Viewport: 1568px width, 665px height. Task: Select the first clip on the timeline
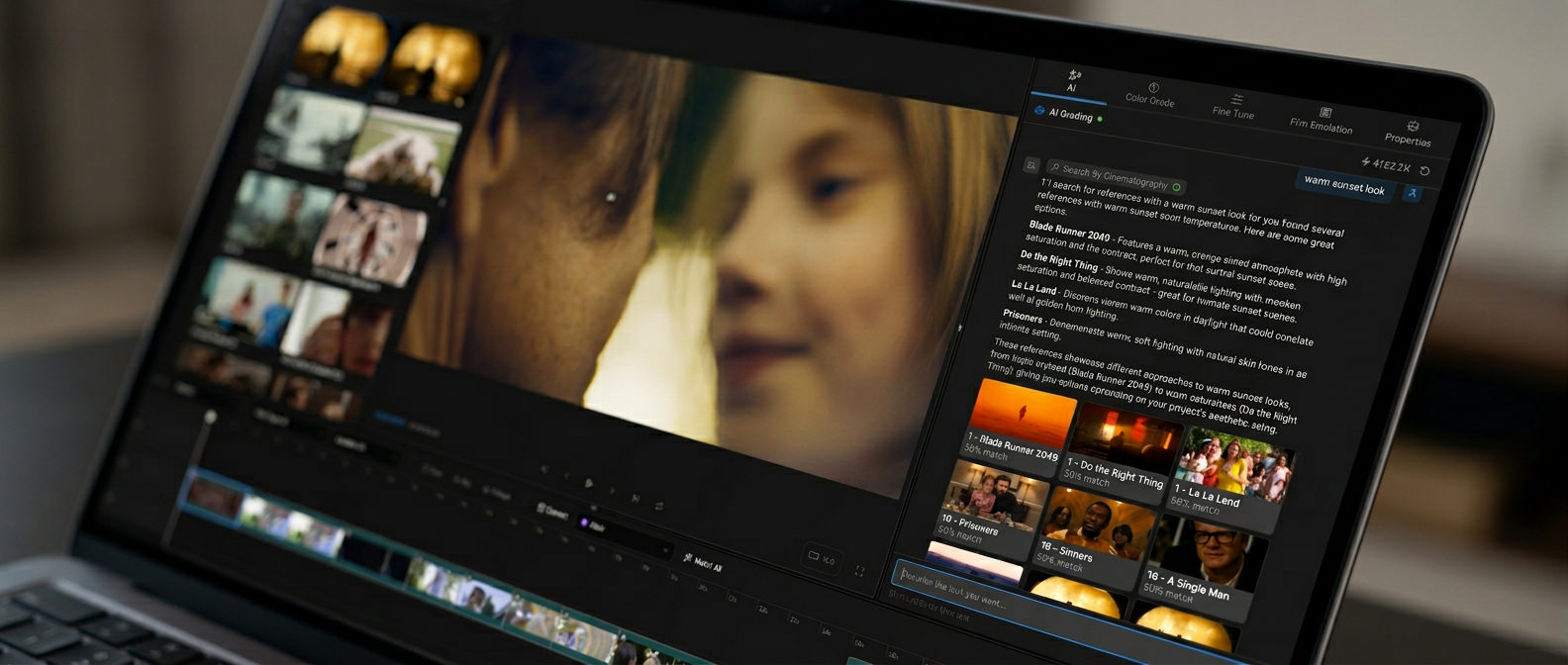coord(214,496)
